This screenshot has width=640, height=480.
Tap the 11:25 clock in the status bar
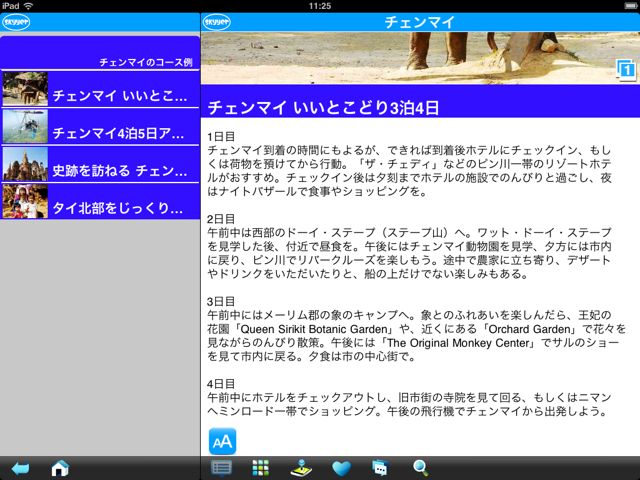[320, 6]
